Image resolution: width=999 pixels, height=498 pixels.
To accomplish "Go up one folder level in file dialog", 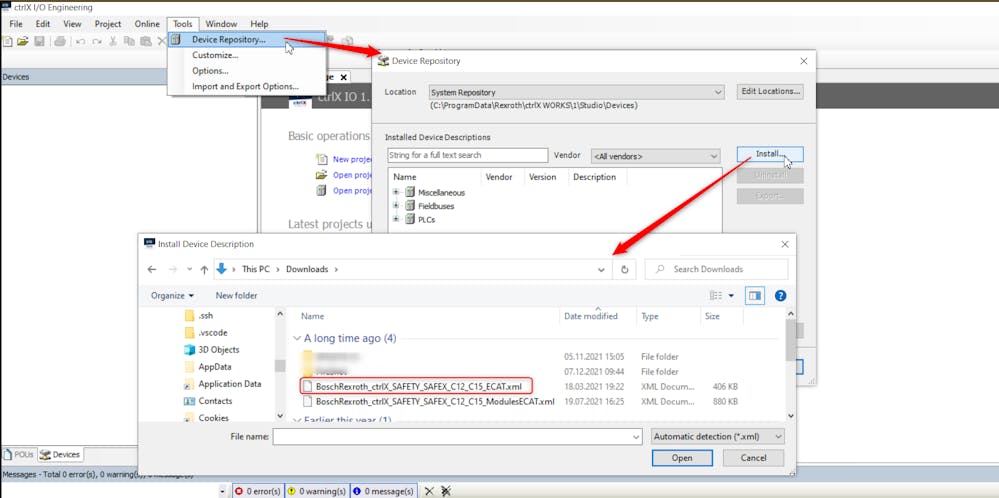I will (x=204, y=269).
